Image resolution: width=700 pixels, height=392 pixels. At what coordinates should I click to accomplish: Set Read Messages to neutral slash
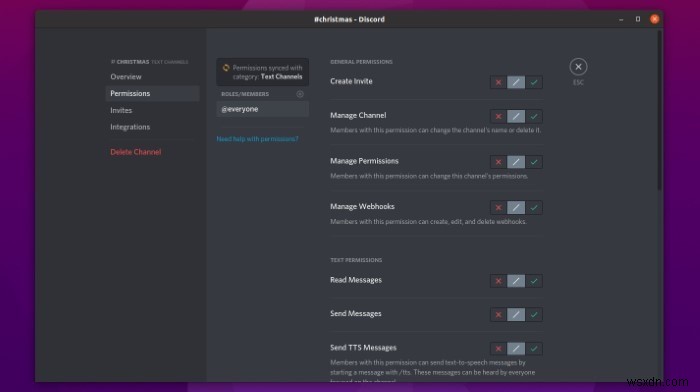[x=516, y=281]
